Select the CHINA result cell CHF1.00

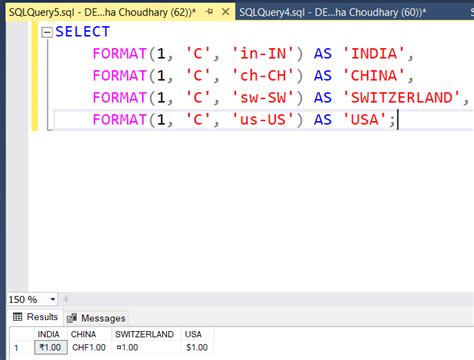(89, 348)
